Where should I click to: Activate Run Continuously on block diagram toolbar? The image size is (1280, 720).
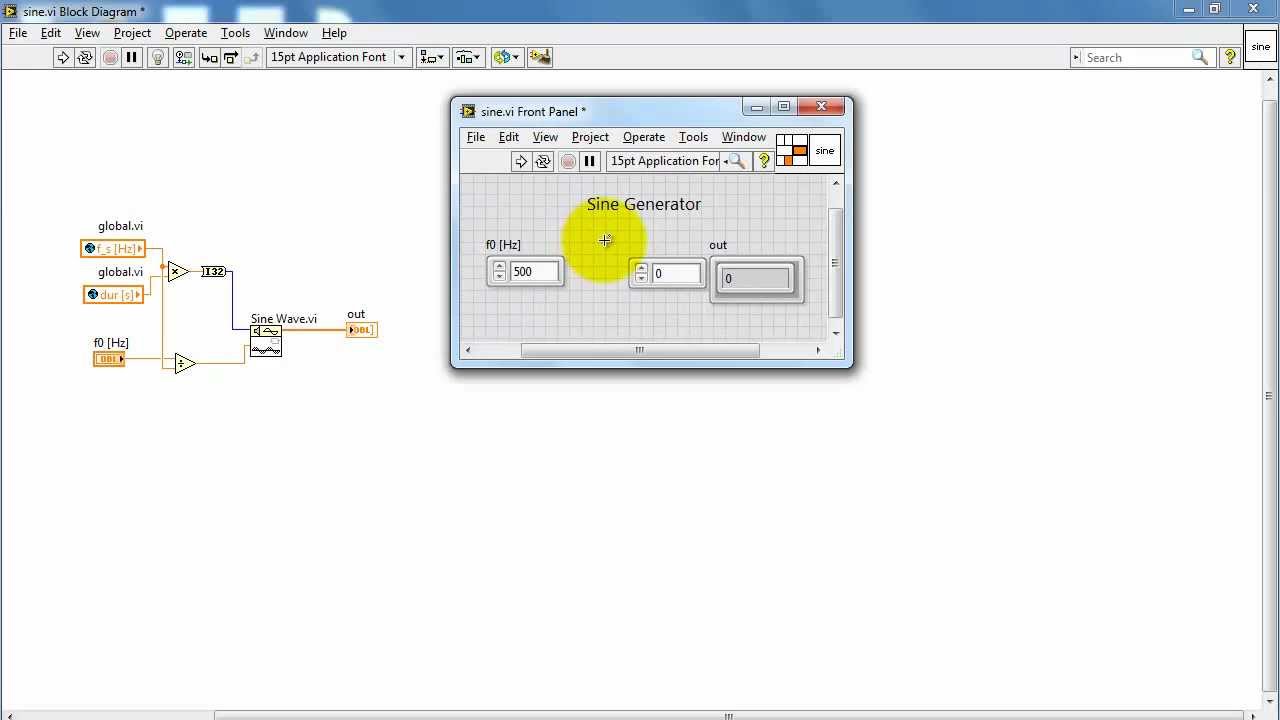tap(86, 57)
